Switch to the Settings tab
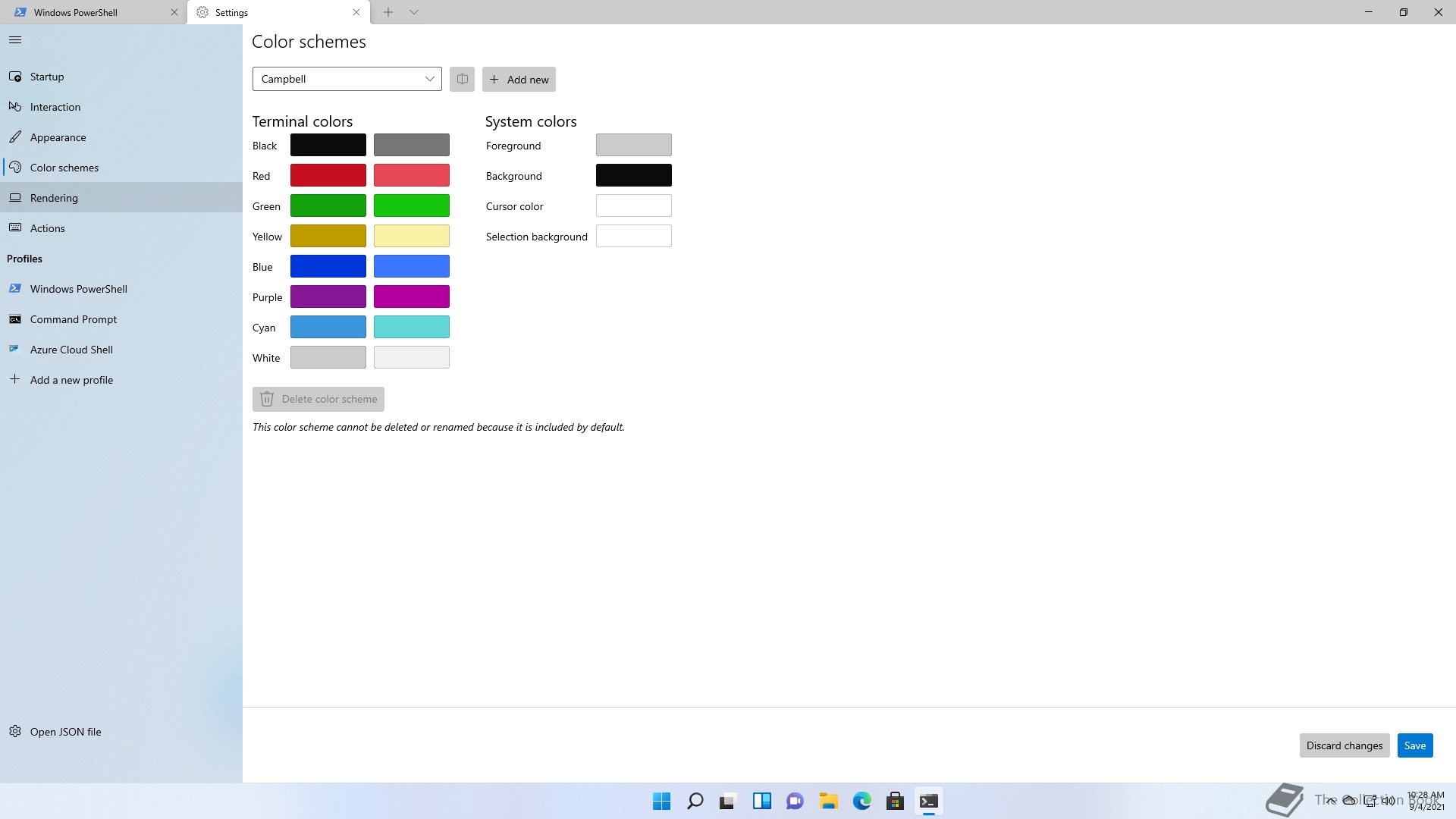The width and height of the screenshot is (1456, 819). click(279, 12)
